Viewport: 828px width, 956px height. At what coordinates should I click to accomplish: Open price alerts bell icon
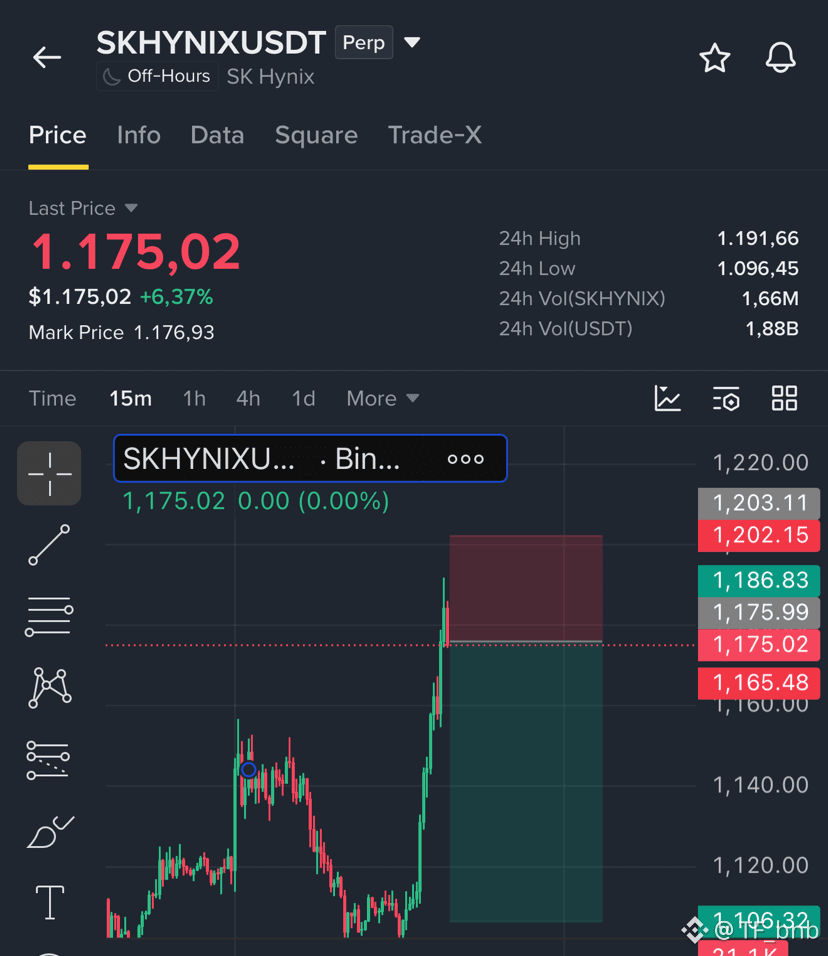point(780,58)
